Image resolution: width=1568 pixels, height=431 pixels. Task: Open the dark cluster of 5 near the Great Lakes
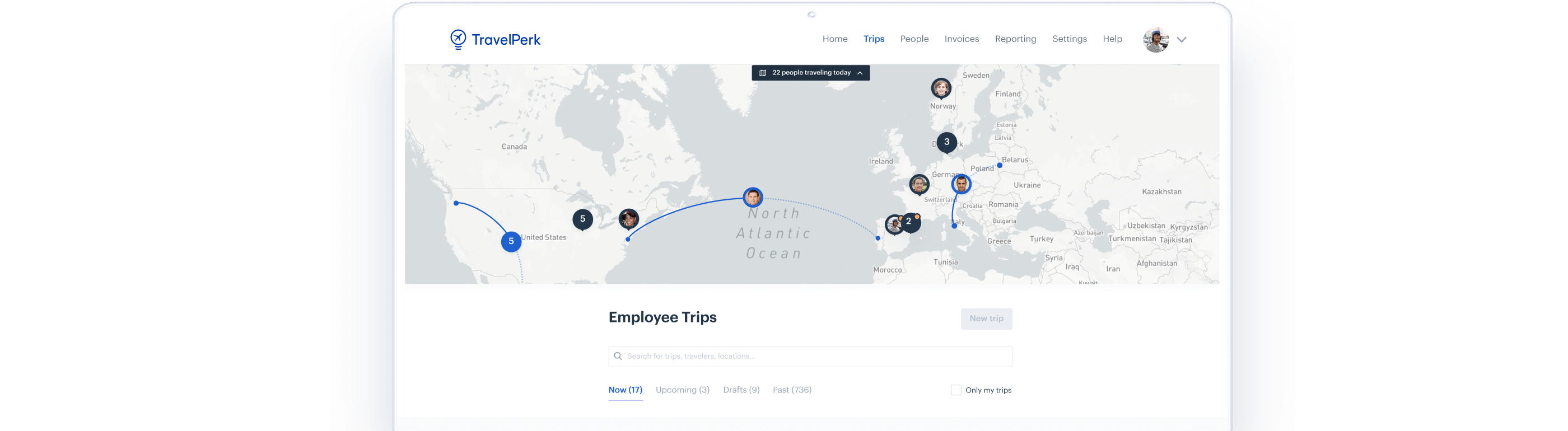pyautogui.click(x=582, y=219)
